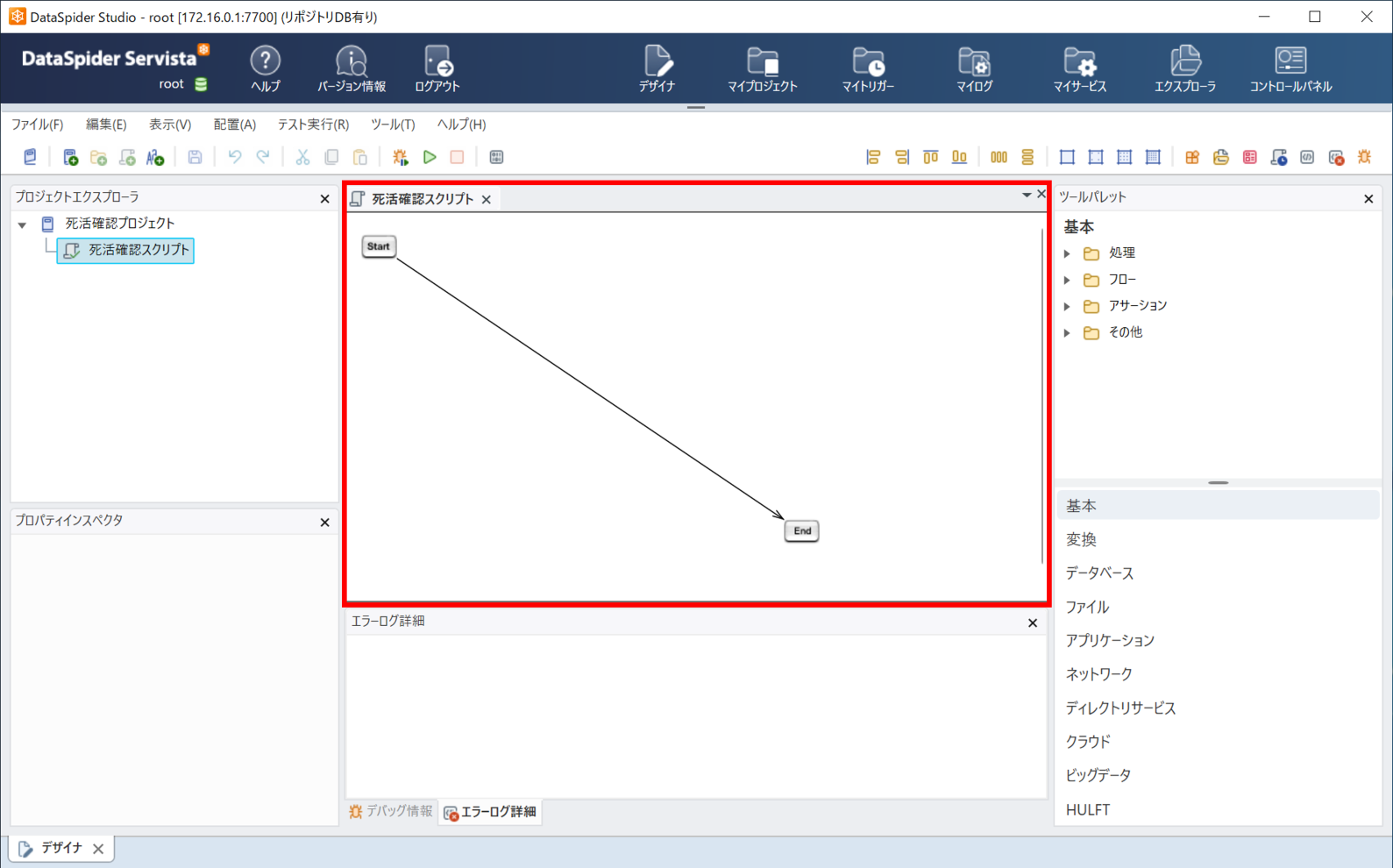Open マイトリガー
The height and width of the screenshot is (868, 1393).
(x=868, y=68)
